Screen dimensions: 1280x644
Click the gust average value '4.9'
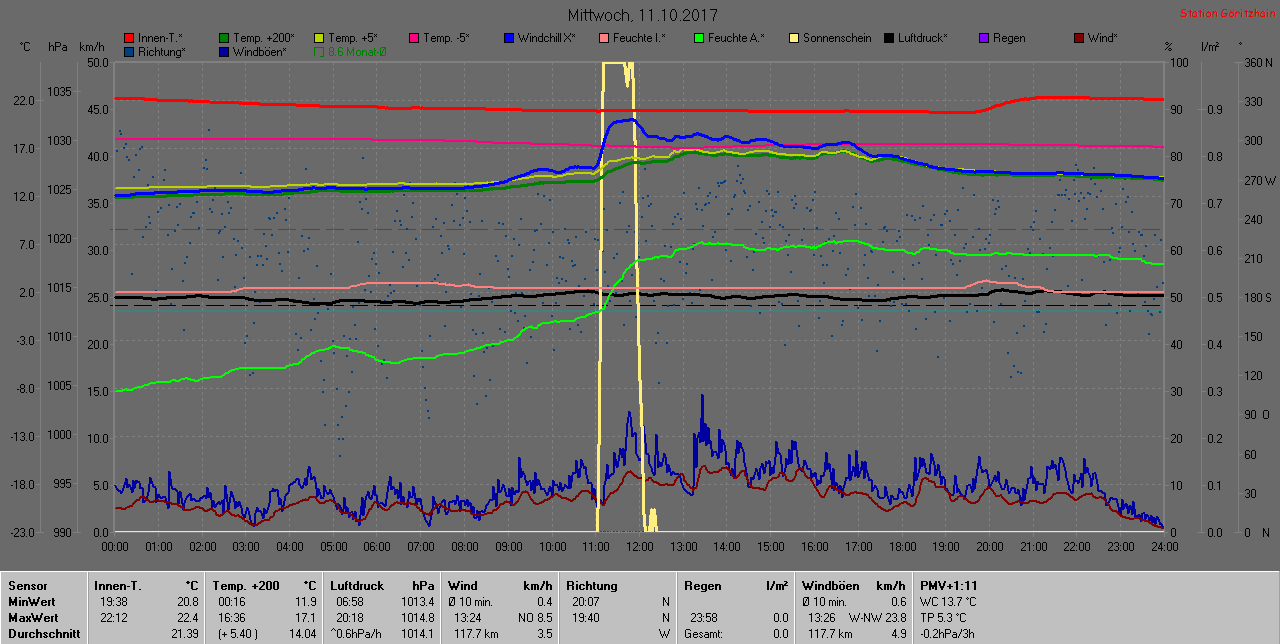(x=898, y=633)
